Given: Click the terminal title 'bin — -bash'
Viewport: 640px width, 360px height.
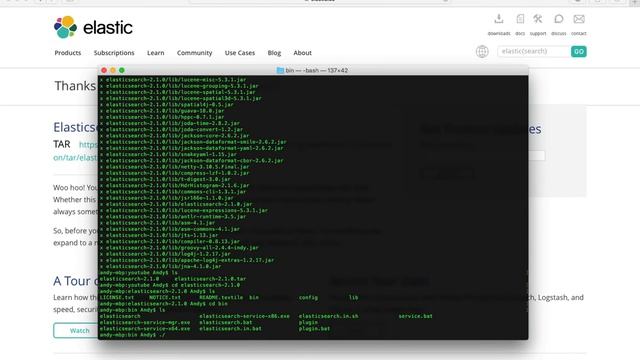Looking at the screenshot, I should pyautogui.click(x=302, y=70).
